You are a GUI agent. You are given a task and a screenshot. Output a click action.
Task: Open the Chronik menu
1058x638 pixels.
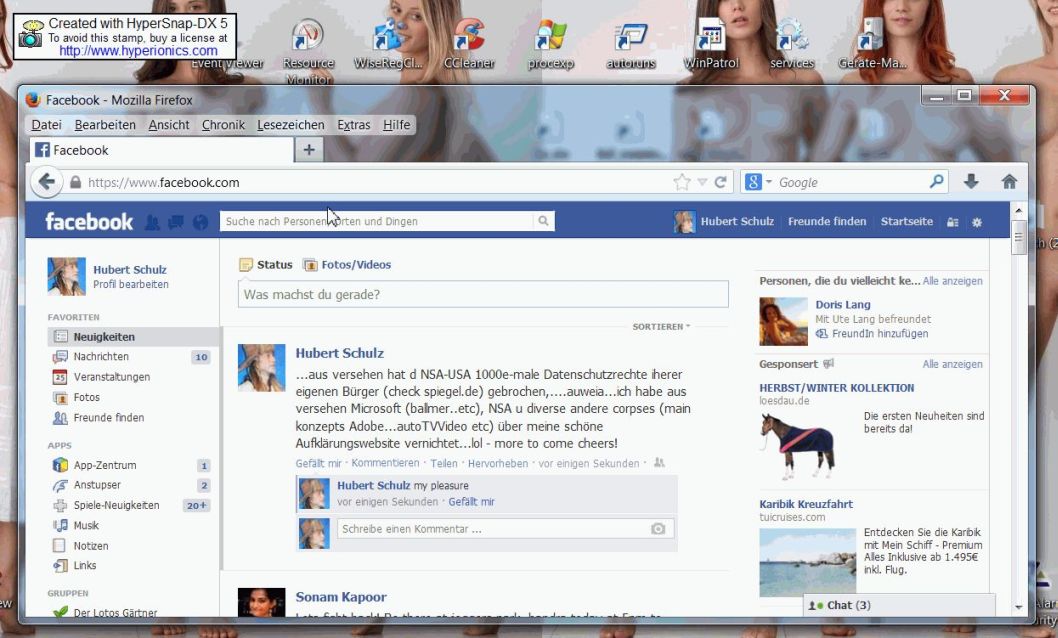223,125
